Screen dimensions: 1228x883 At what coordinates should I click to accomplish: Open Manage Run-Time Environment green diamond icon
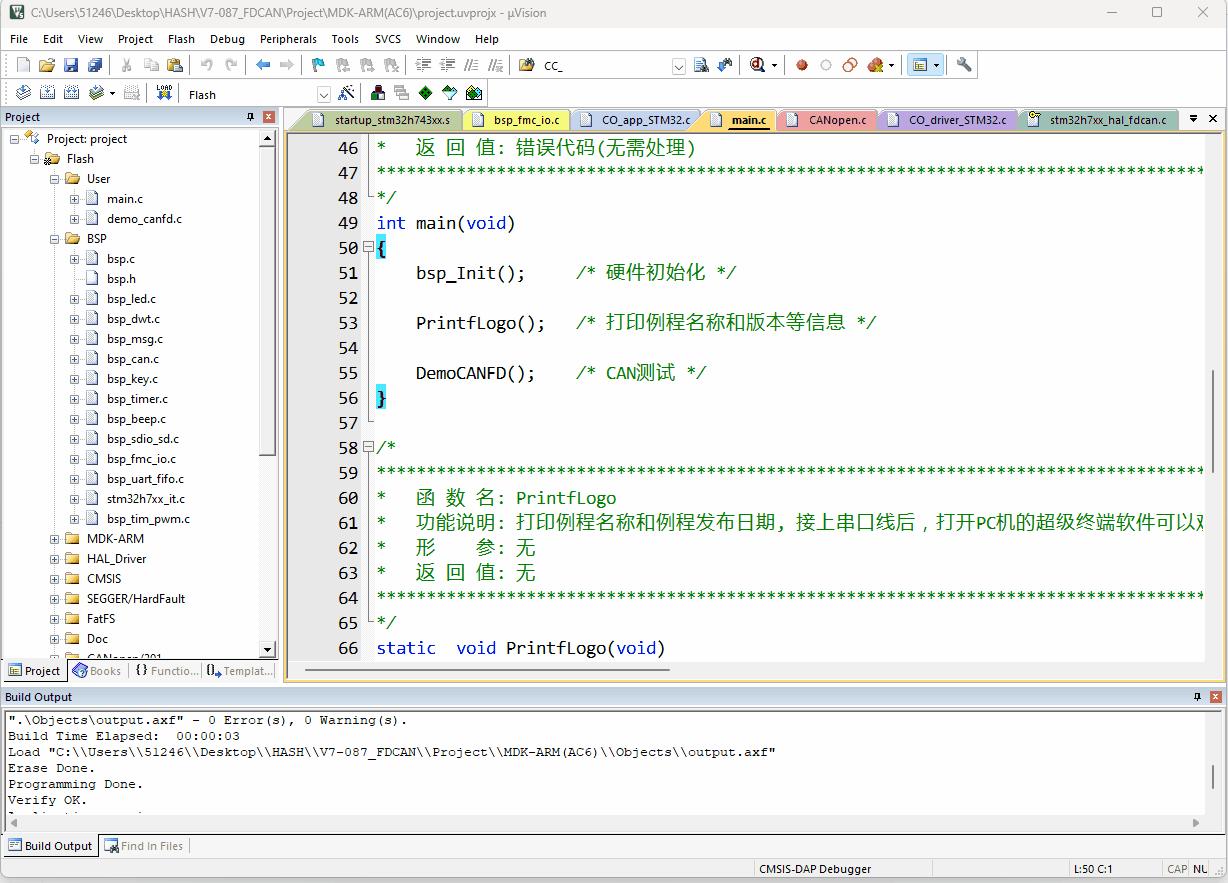pyautogui.click(x=426, y=93)
